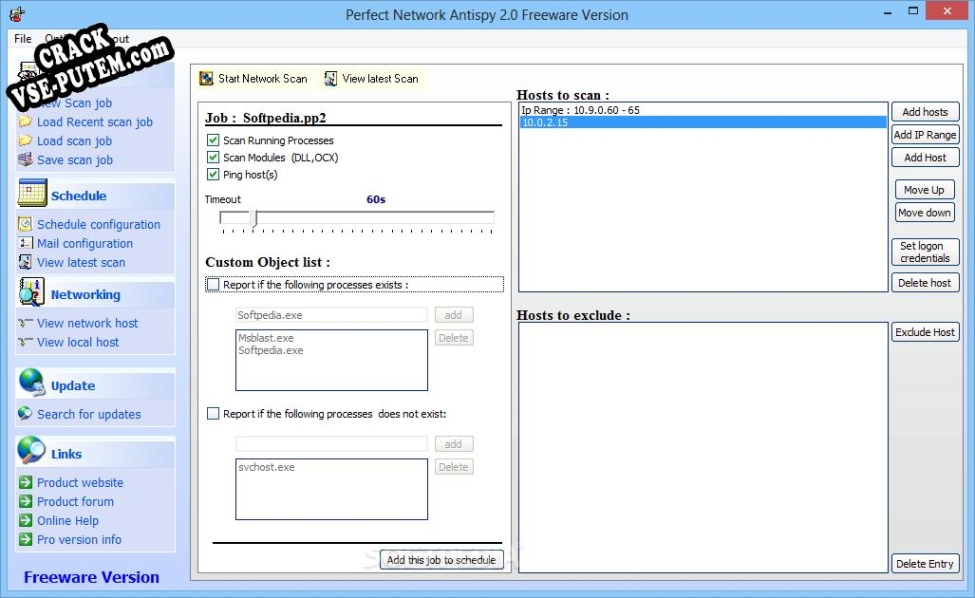975x598 pixels.
Task: Open Load Recent scan job link
Action: point(95,122)
